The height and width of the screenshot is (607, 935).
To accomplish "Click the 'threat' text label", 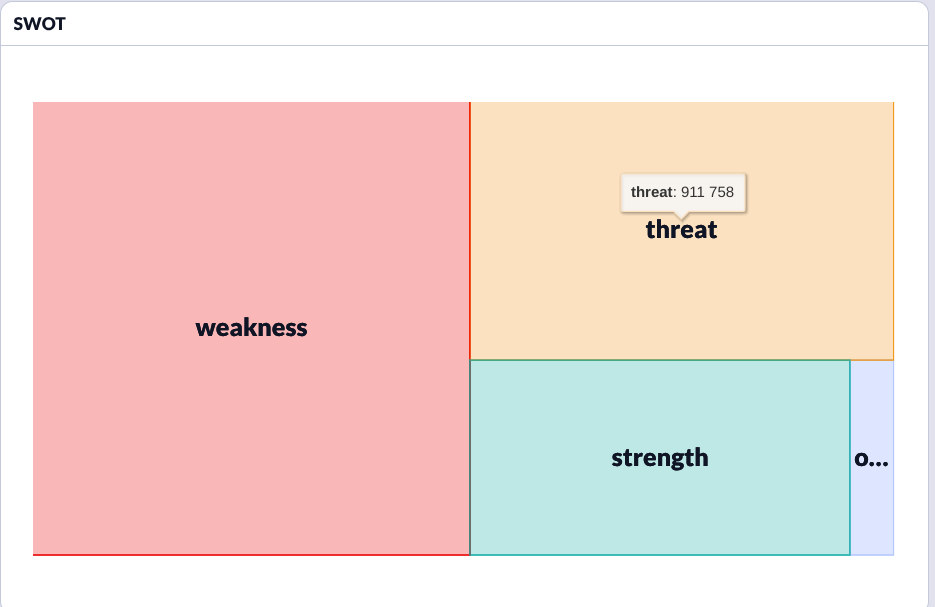I will (681, 230).
